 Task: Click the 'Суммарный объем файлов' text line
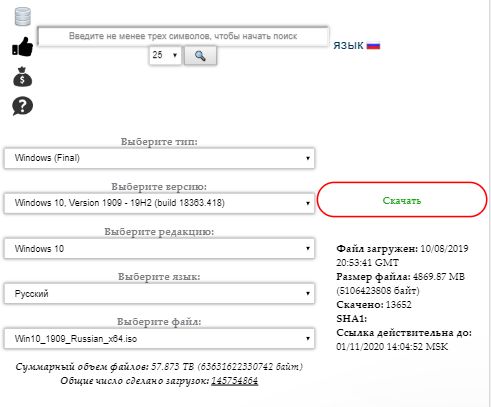[159, 367]
